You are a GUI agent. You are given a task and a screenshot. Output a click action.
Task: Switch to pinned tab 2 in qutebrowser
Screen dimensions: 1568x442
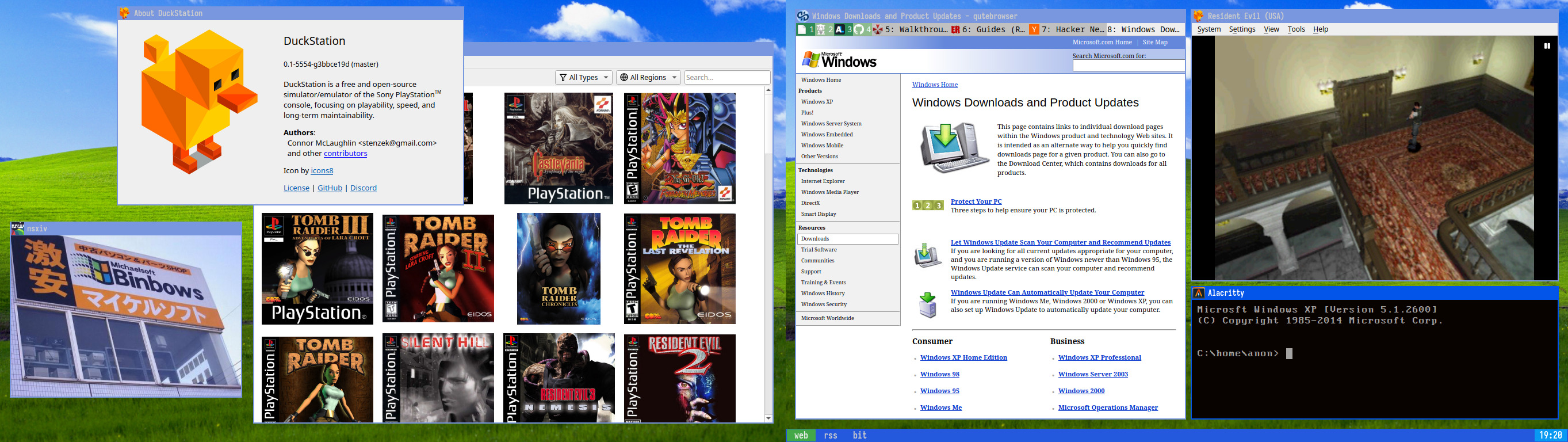824,29
